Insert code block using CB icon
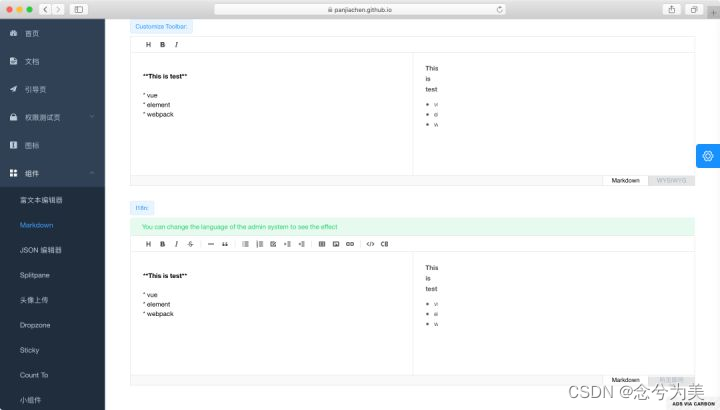The image size is (720, 410). tap(384, 244)
